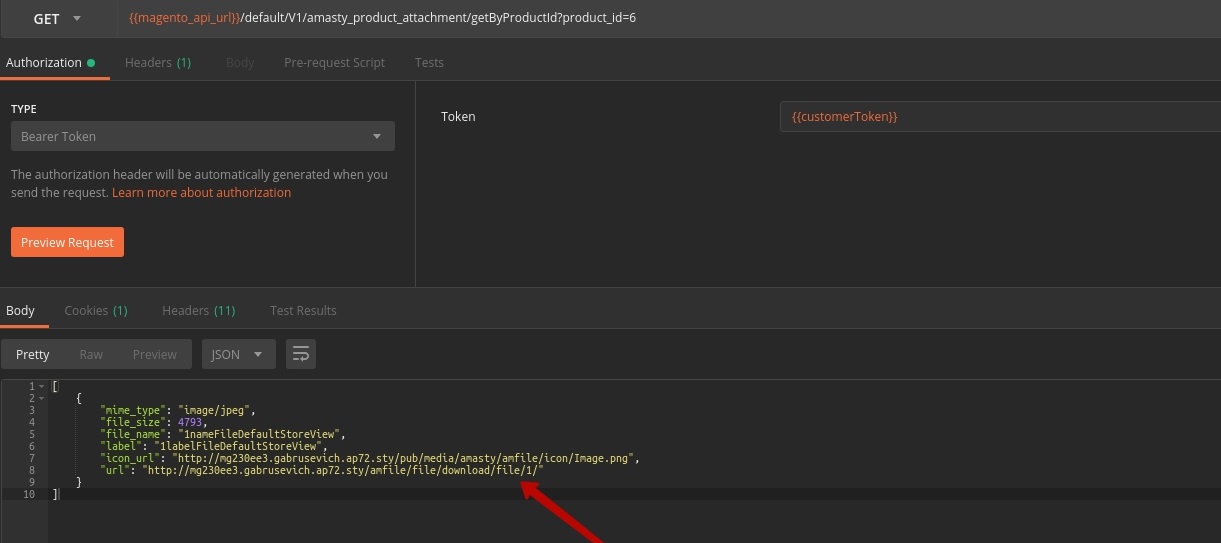1221x543 pixels.
Task: Open the response Cookies (1) tab
Action: [95, 310]
